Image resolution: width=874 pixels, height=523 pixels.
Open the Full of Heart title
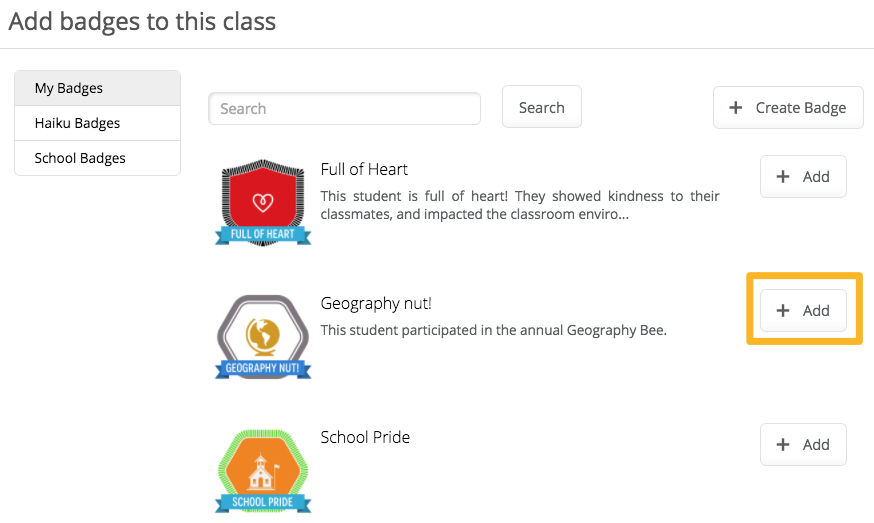click(x=364, y=170)
